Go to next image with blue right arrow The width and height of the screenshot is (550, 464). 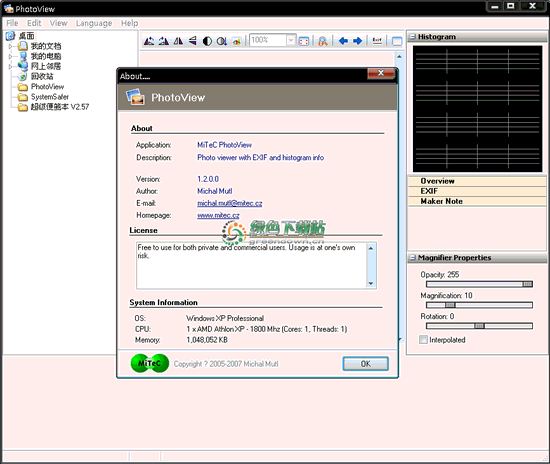coord(357,41)
